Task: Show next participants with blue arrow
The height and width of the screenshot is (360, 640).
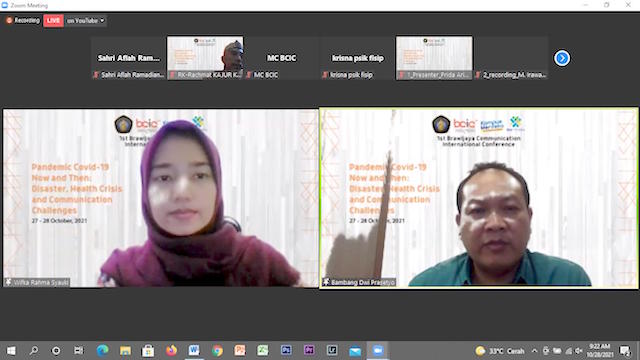Action: 562,58
